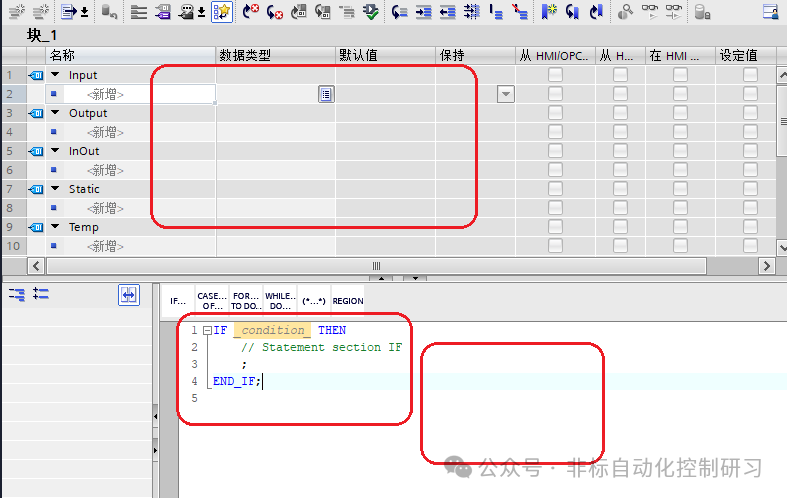The image size is (787, 498).
Task: Click the 保持 column header
Action: [475, 55]
